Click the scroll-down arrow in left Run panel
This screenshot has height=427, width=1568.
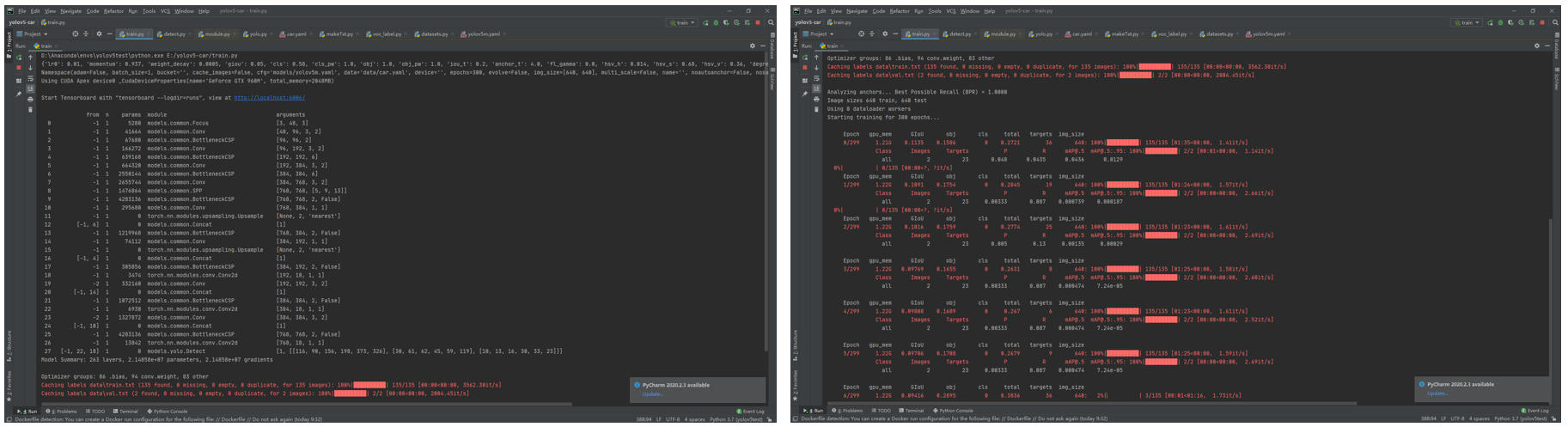click(30, 68)
